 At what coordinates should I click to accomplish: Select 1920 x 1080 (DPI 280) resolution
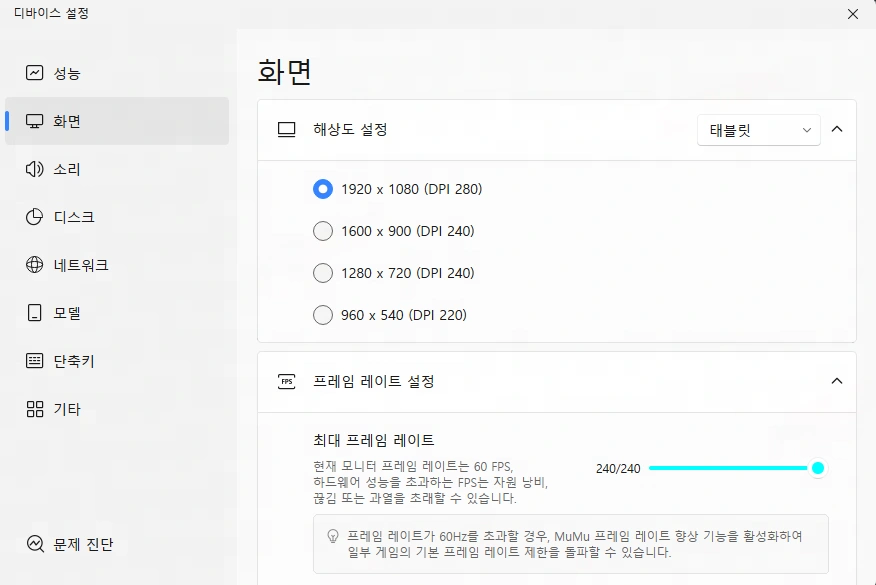tap(323, 189)
